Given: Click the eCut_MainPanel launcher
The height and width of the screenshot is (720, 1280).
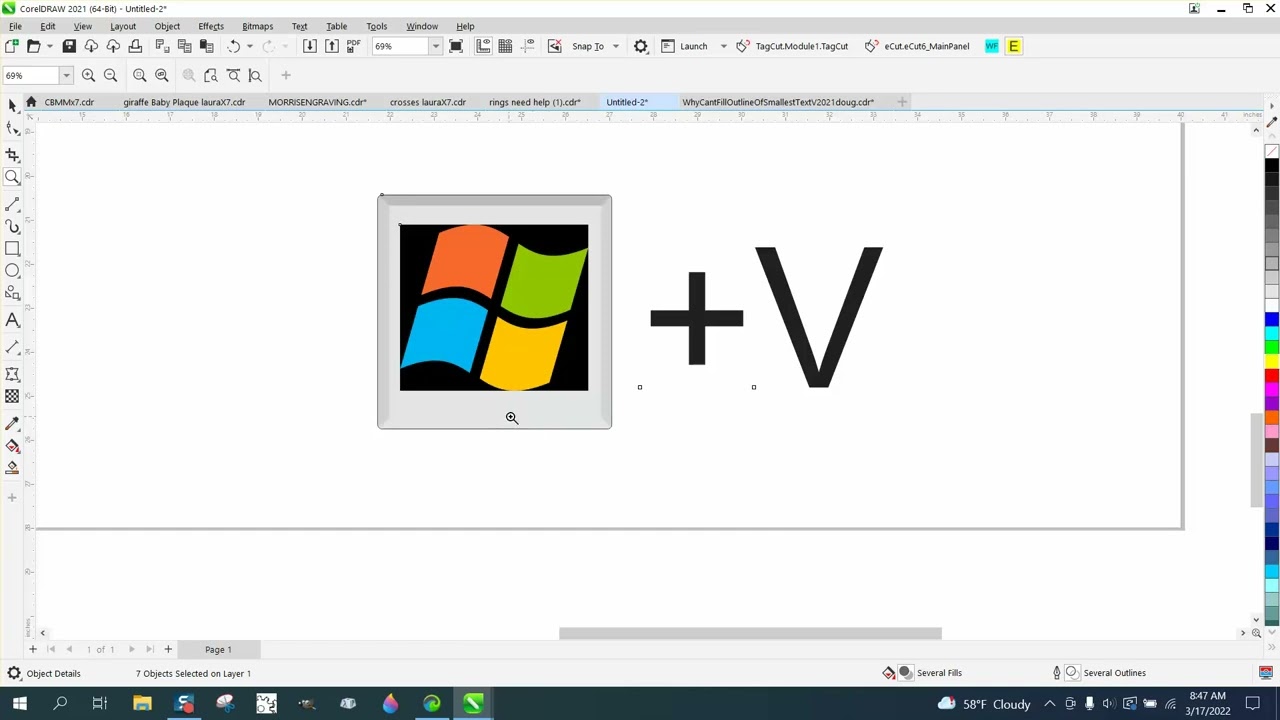Looking at the screenshot, I should click(925, 46).
